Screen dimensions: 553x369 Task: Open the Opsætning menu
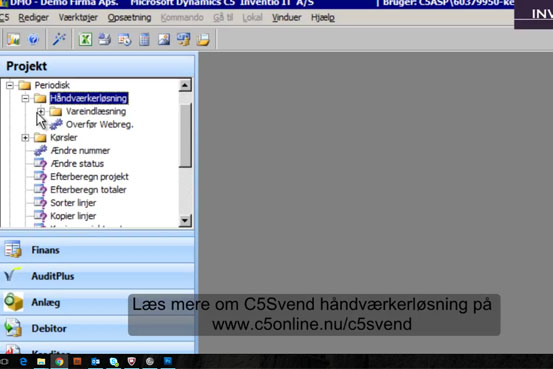pos(129,18)
